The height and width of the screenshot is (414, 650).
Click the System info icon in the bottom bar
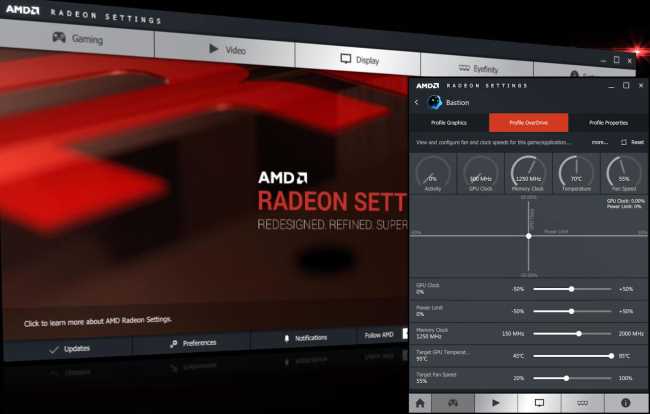pos(626,403)
